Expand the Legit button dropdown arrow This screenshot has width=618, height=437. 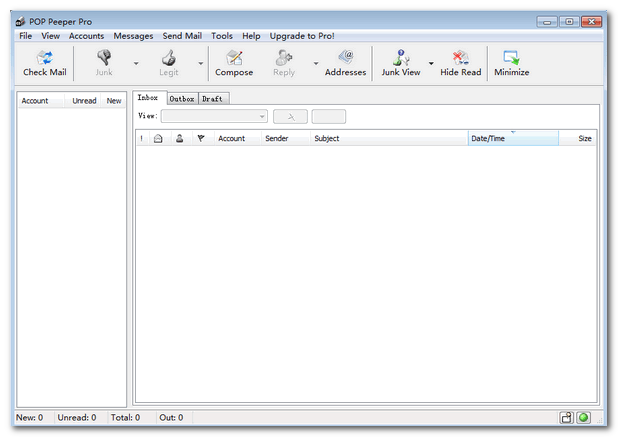201,63
